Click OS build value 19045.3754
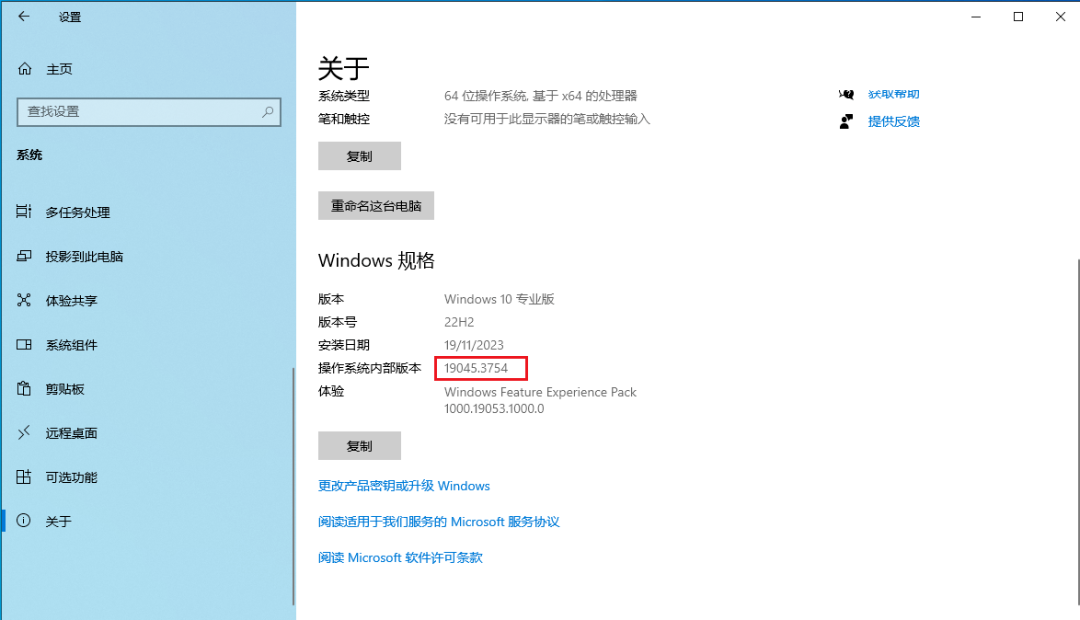 tap(476, 368)
